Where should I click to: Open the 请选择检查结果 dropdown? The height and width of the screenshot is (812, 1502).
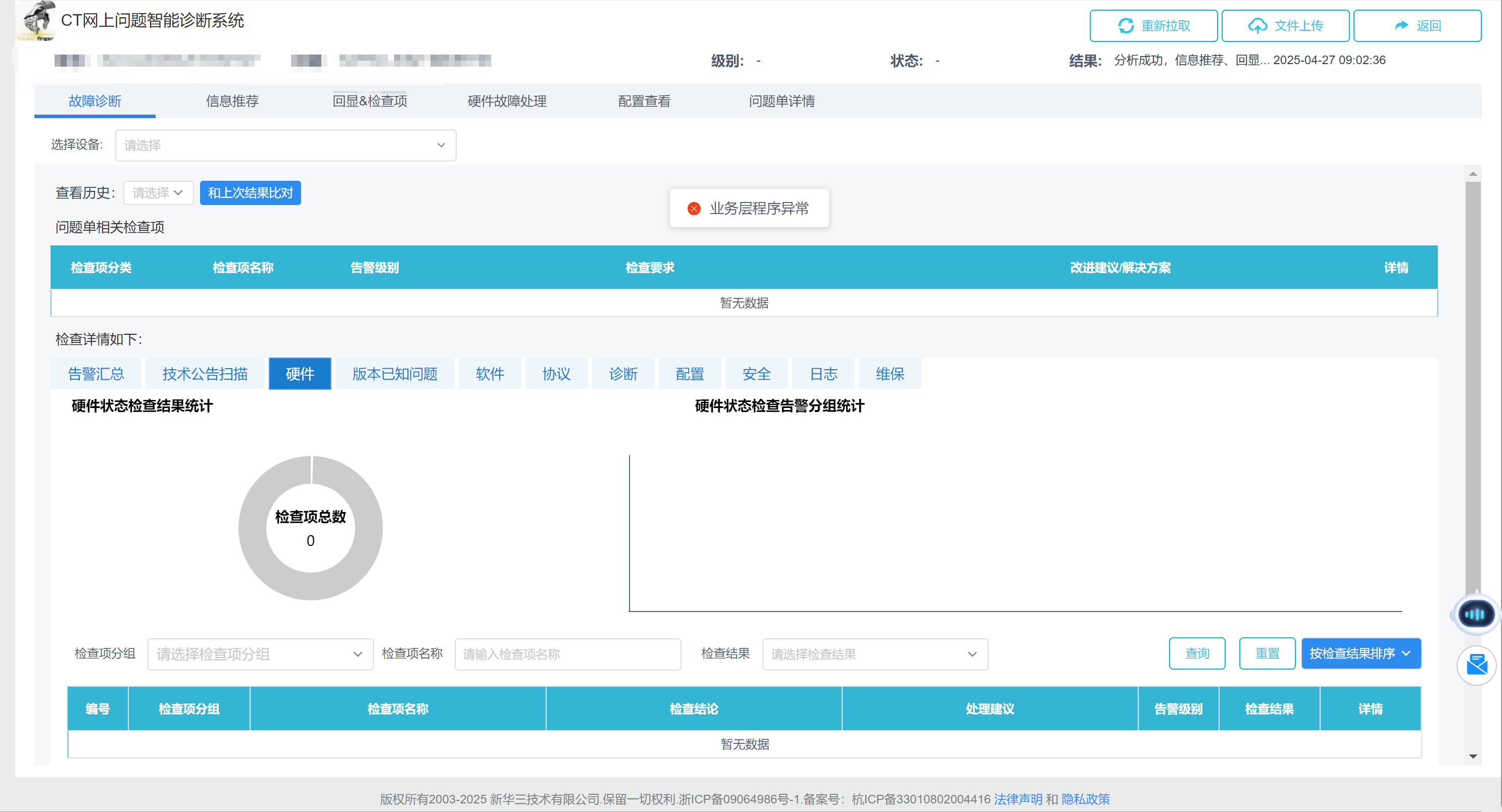pyautogui.click(x=875, y=654)
